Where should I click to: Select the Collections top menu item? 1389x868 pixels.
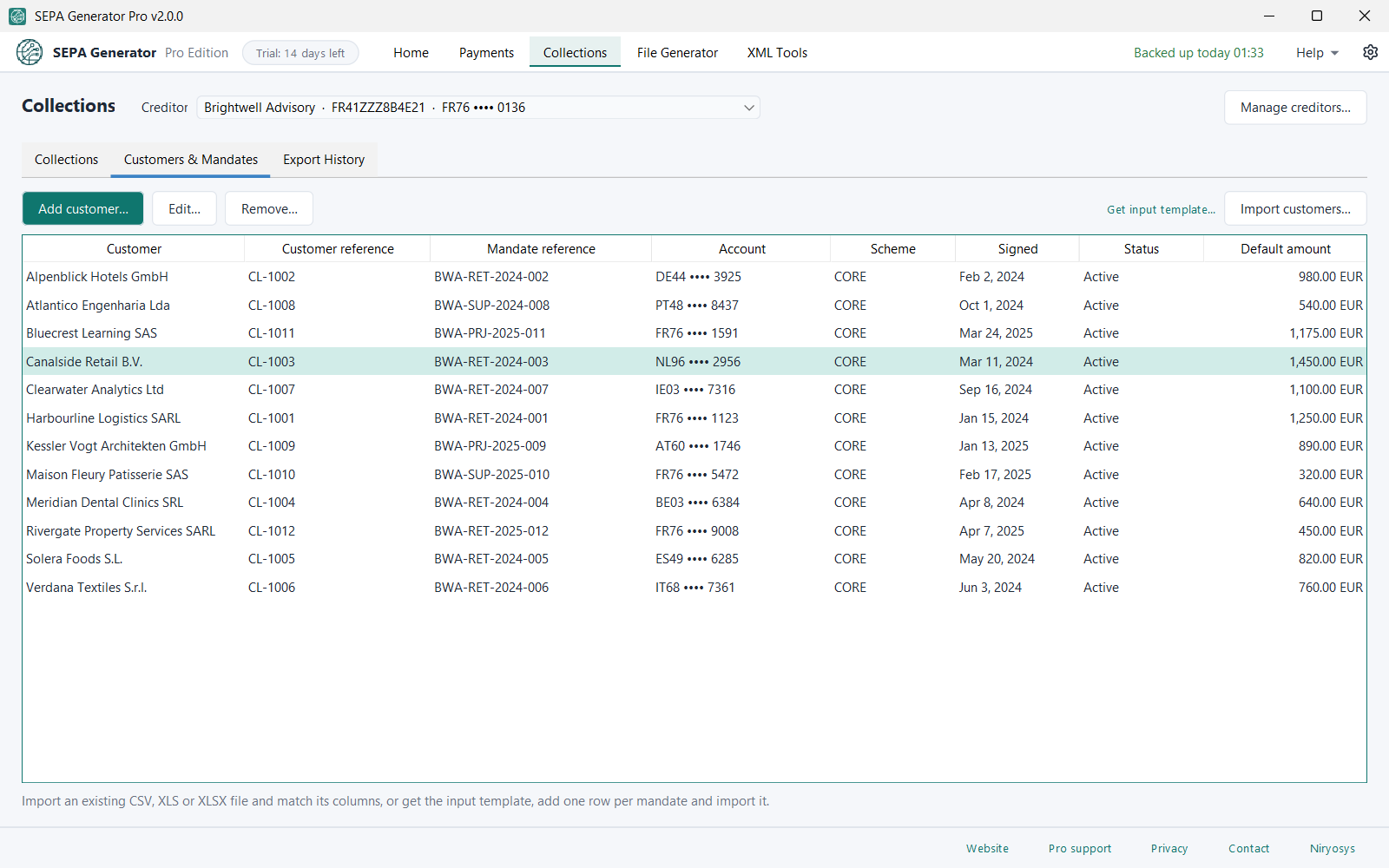point(575,53)
